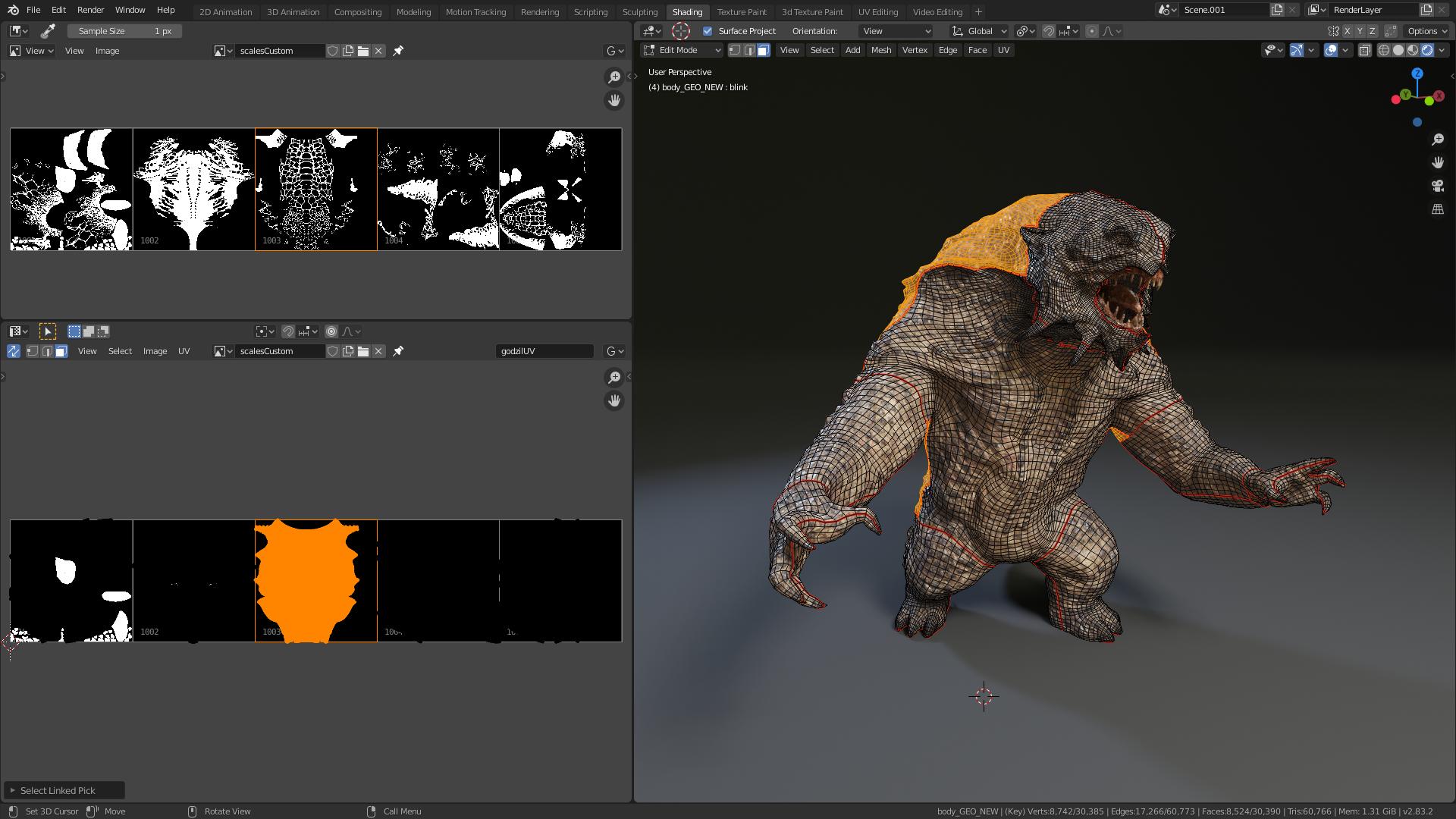Click the pan hand icon in top image editor

tap(614, 100)
